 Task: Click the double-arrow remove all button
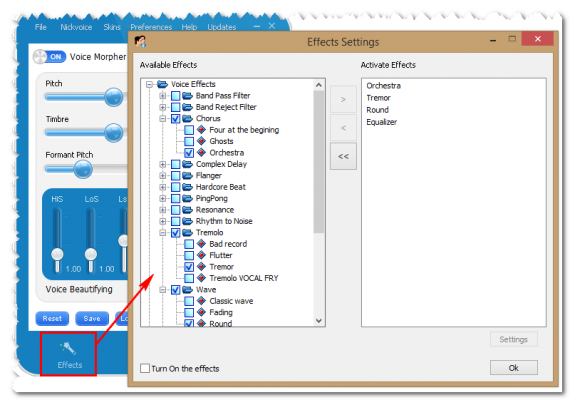[x=343, y=156]
